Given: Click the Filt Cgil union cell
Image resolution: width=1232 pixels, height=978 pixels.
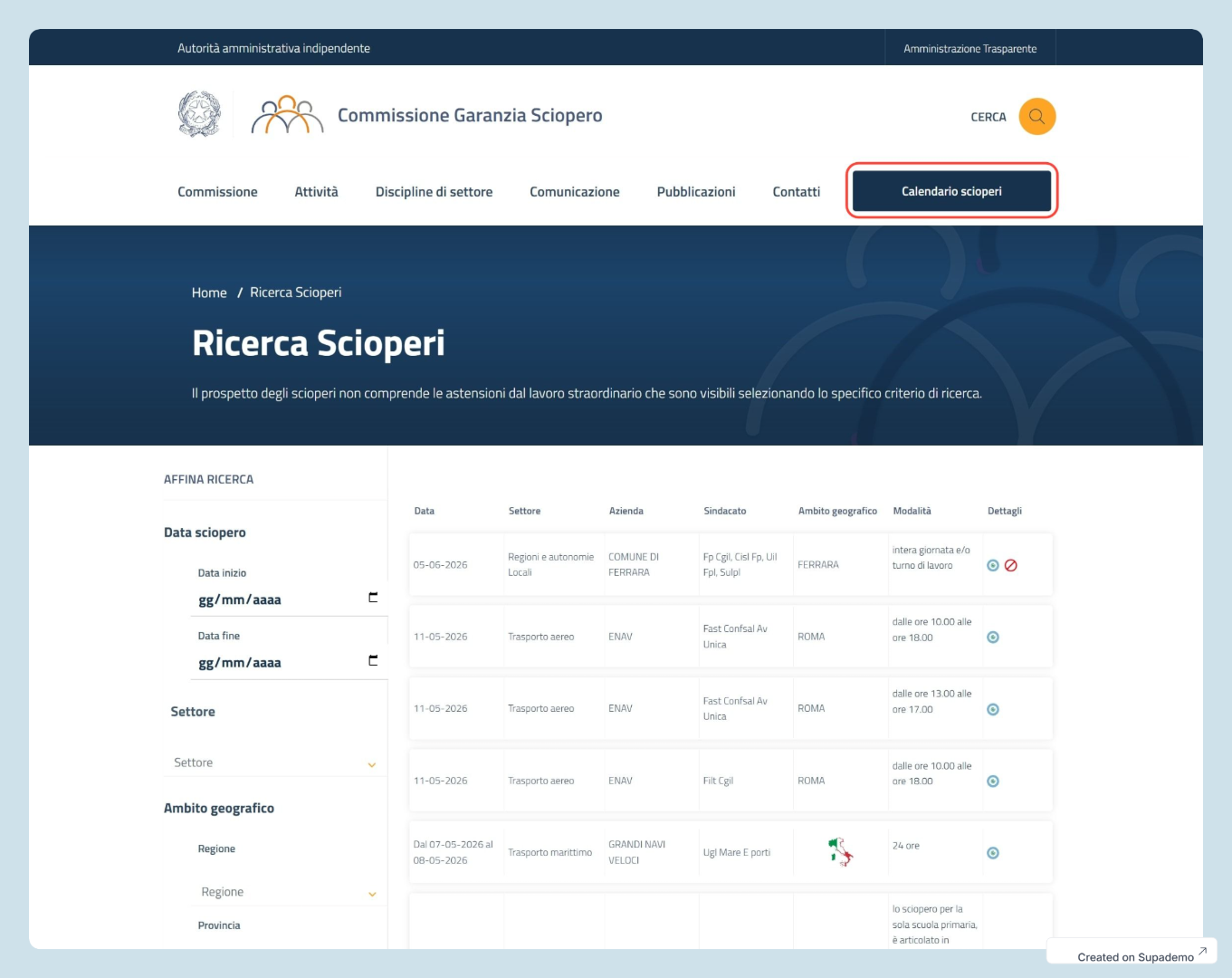Looking at the screenshot, I should pos(718,781).
